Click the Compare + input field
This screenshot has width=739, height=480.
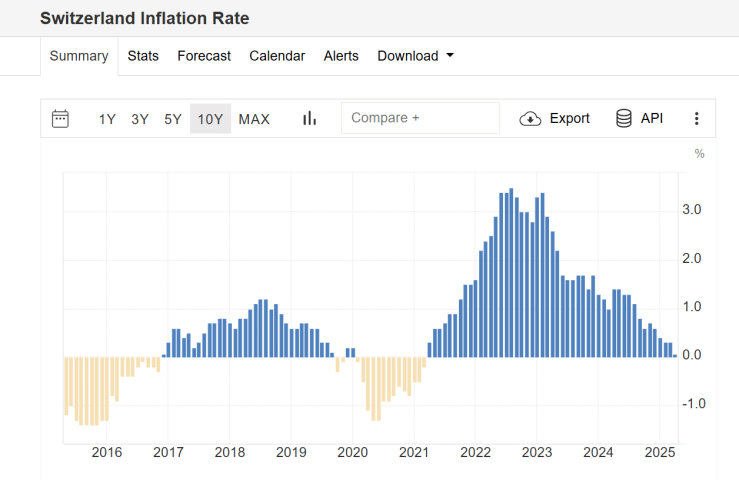click(x=420, y=118)
